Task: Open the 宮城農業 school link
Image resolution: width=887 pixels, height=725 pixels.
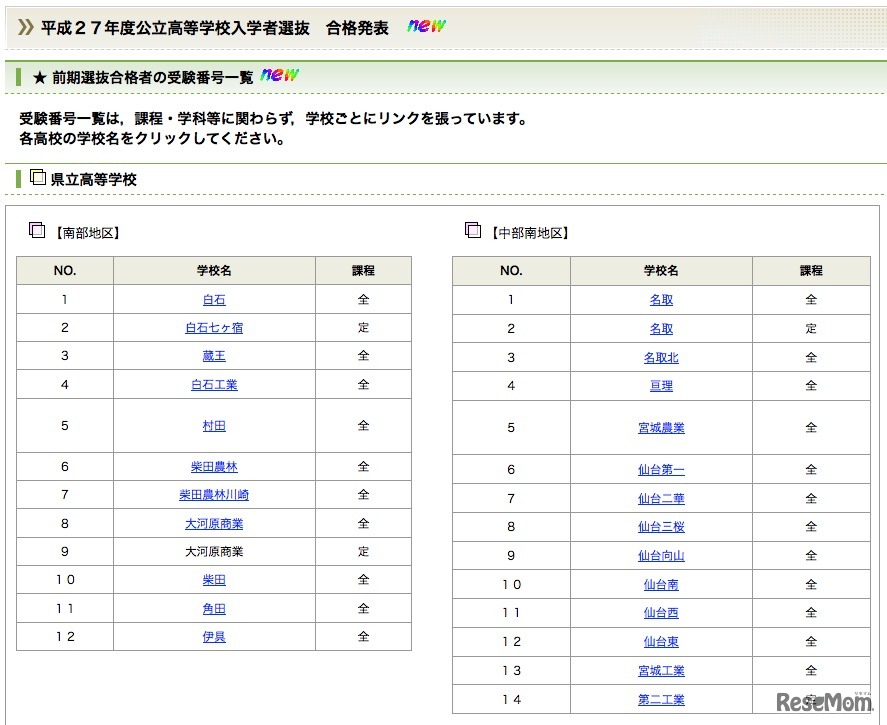Action: pyautogui.click(x=661, y=428)
